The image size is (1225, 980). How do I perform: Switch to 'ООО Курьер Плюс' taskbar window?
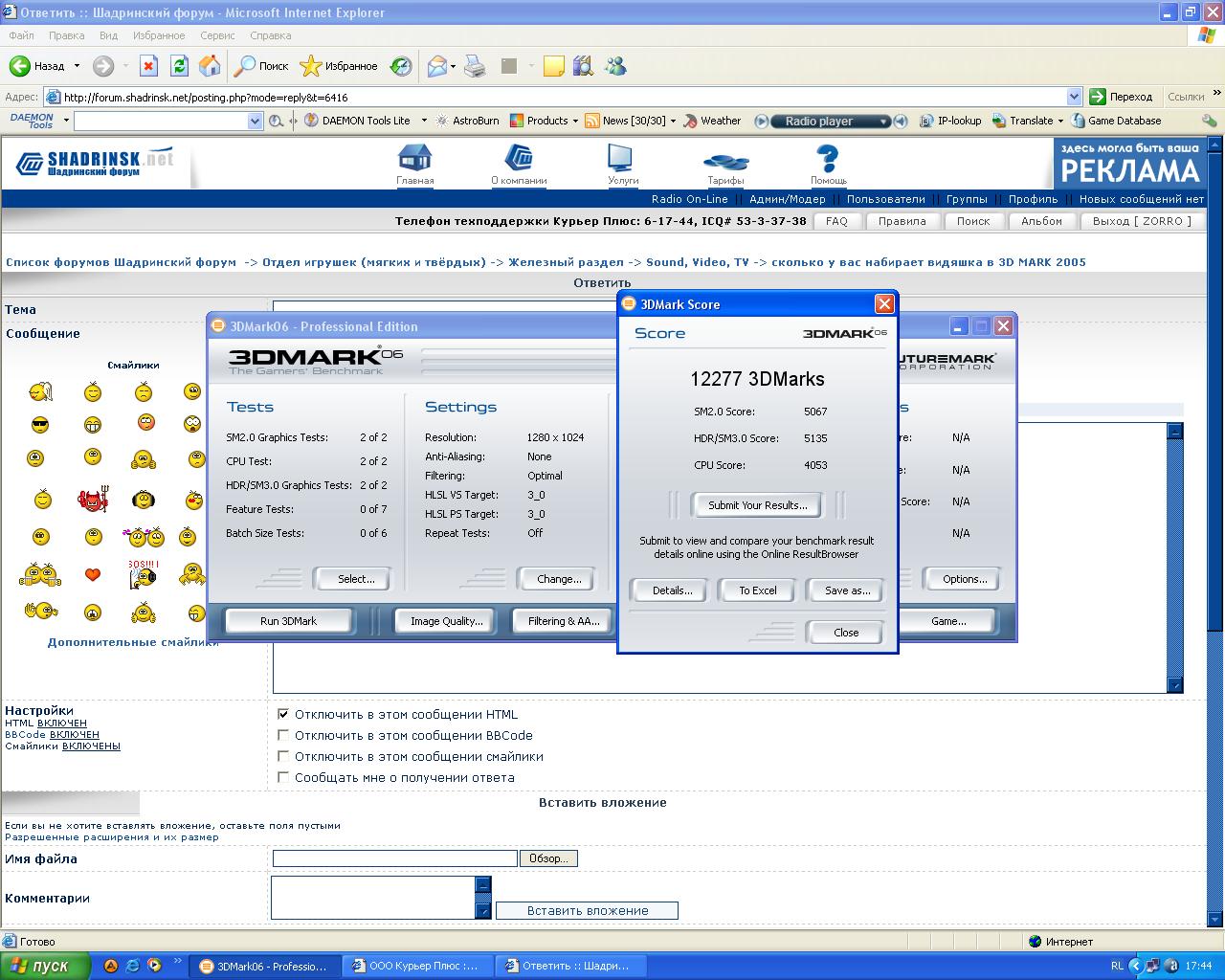pyautogui.click(x=419, y=966)
